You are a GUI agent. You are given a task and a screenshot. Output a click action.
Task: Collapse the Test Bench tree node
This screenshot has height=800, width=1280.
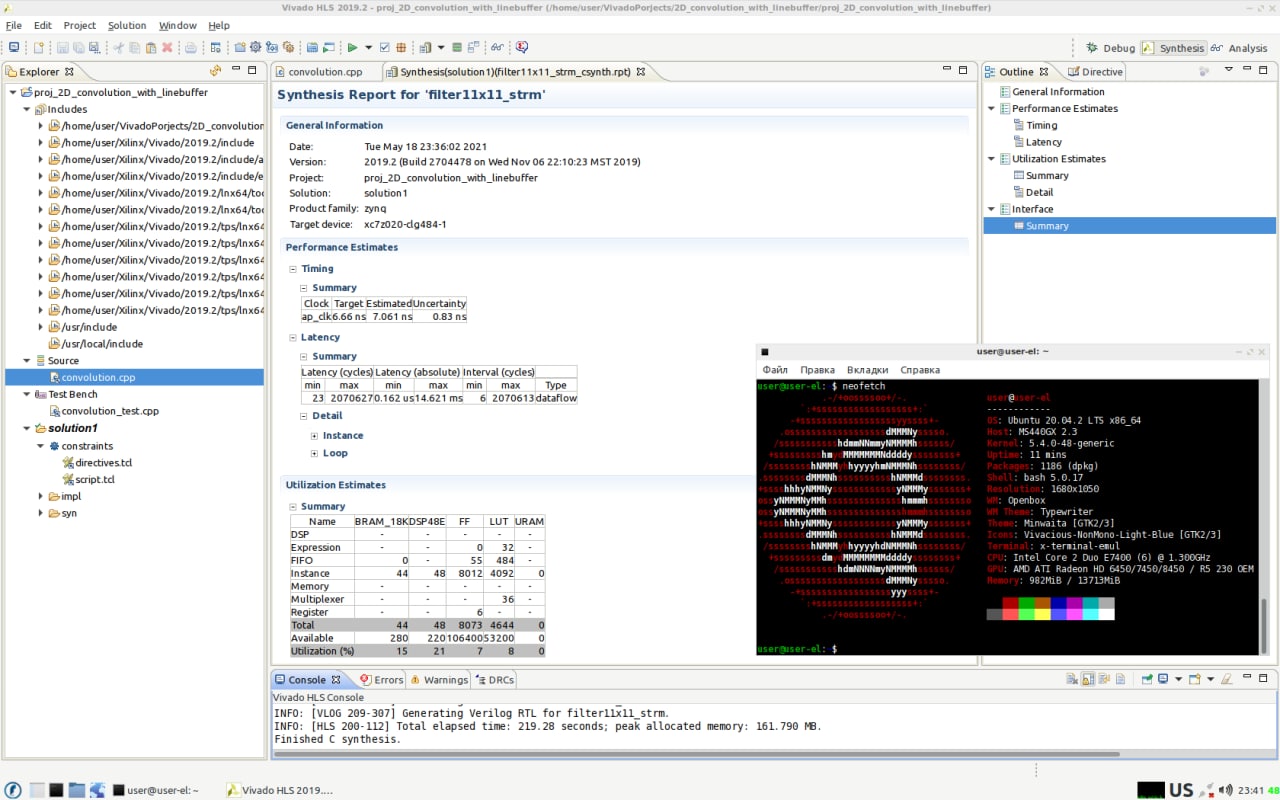(x=27, y=394)
